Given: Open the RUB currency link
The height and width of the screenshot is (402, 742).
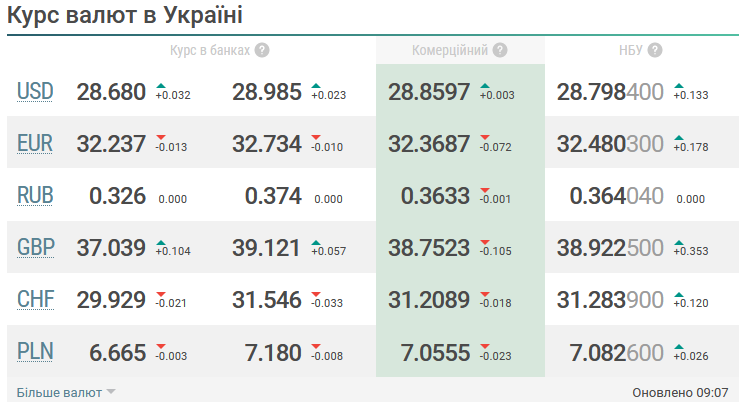Looking at the screenshot, I should click(x=35, y=196).
